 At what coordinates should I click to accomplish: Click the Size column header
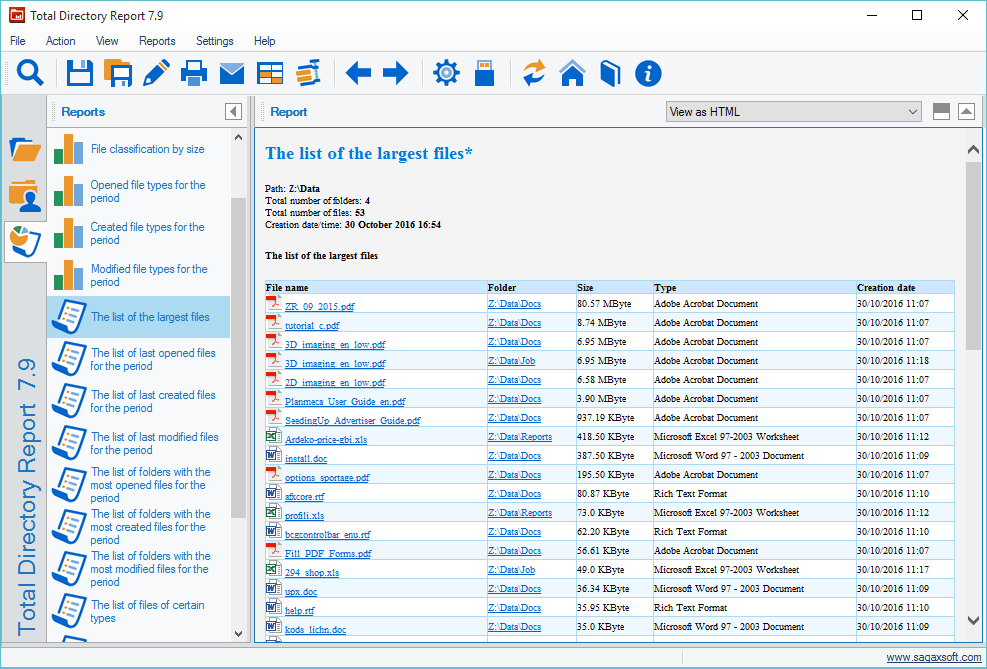[614, 288]
